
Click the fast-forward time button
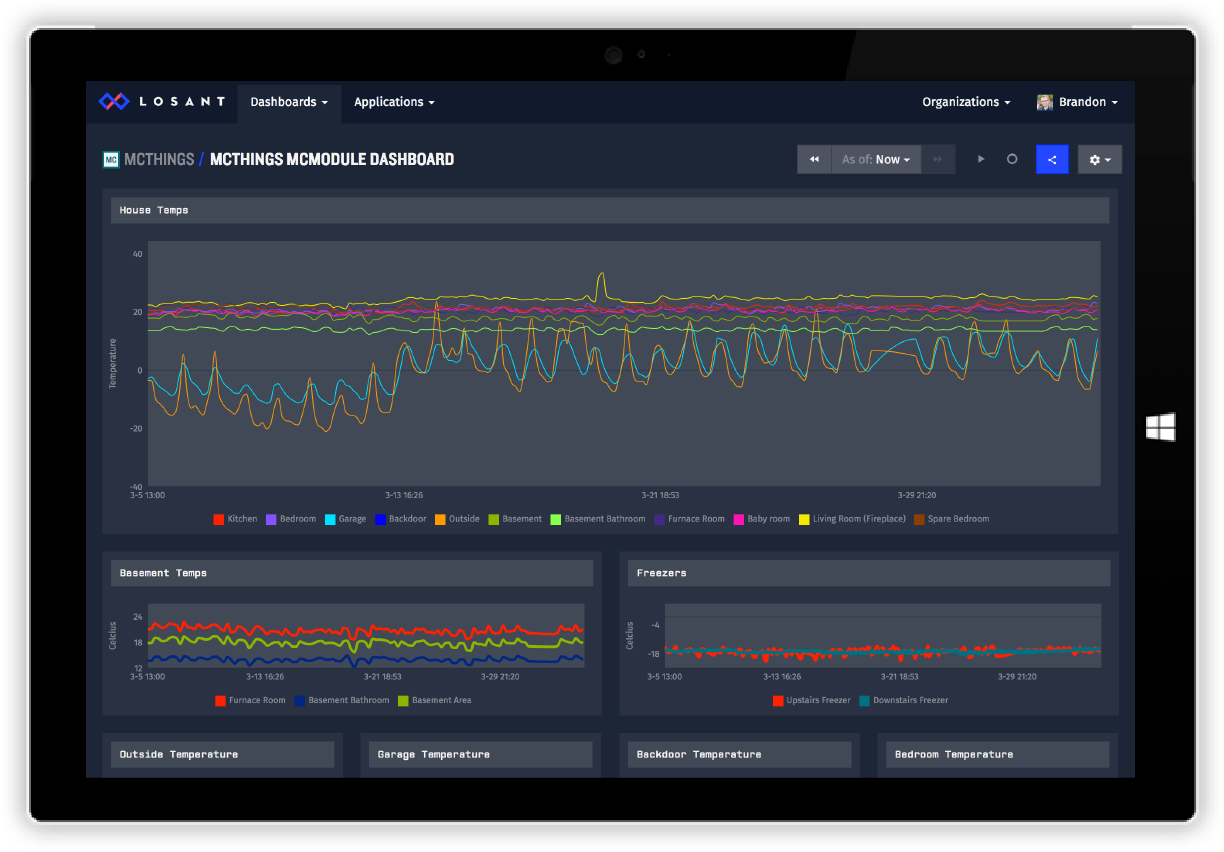pos(938,160)
